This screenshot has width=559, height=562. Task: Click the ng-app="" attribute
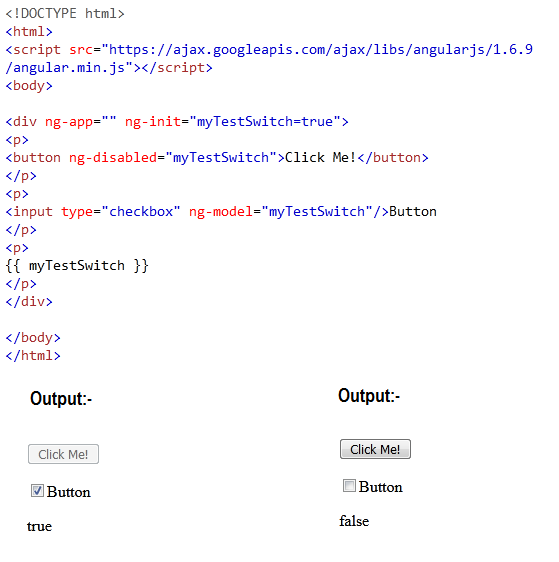pos(81,122)
